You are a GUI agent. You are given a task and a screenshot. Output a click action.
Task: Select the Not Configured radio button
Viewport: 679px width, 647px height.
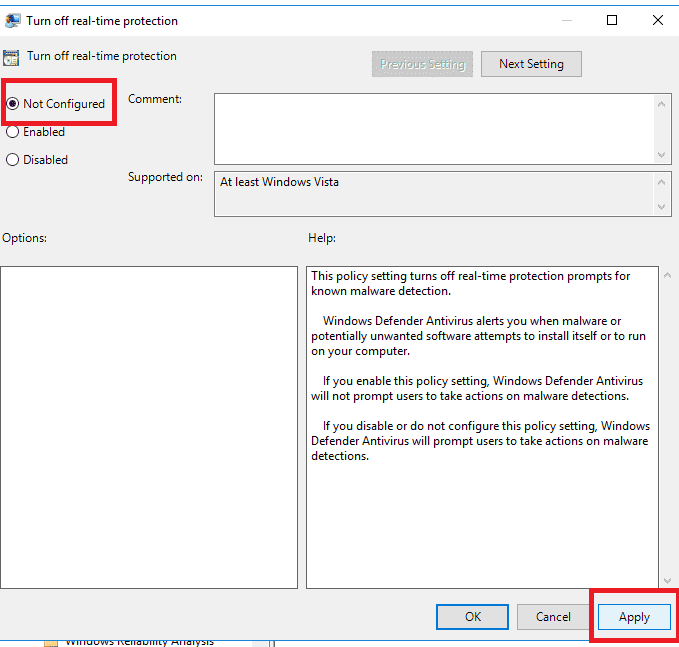click(13, 104)
